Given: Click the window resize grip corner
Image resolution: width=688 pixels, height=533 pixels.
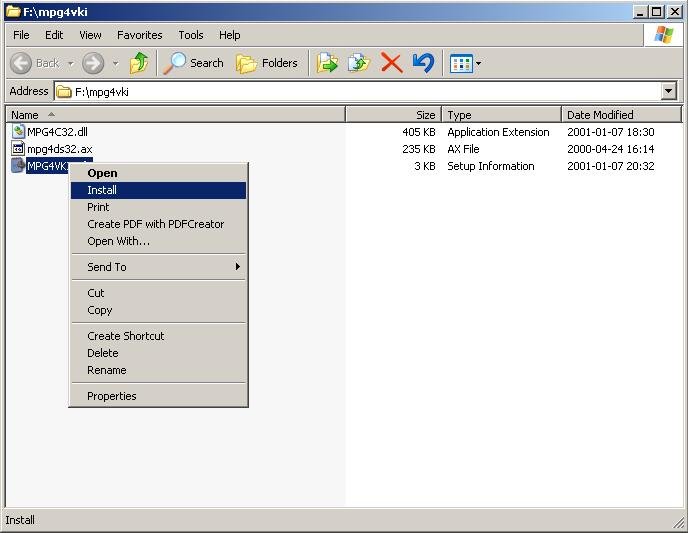Looking at the screenshot, I should (679, 522).
